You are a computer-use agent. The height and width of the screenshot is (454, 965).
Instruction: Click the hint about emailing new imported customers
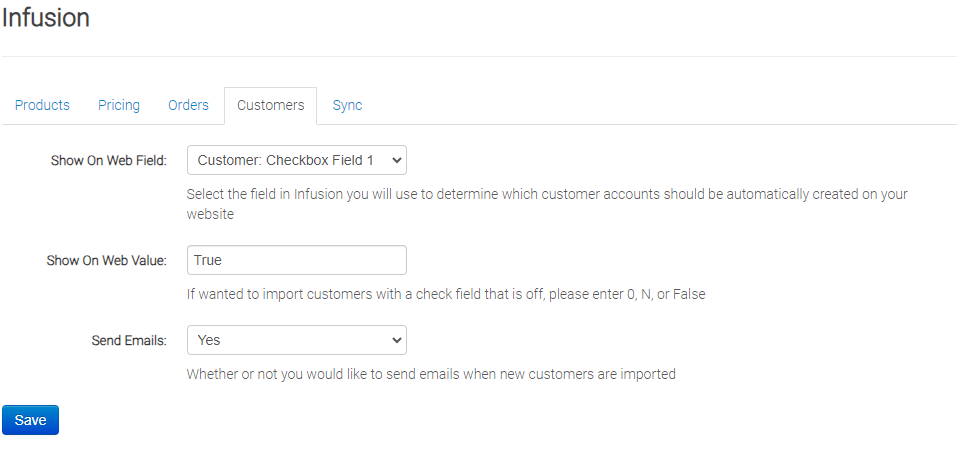point(431,374)
